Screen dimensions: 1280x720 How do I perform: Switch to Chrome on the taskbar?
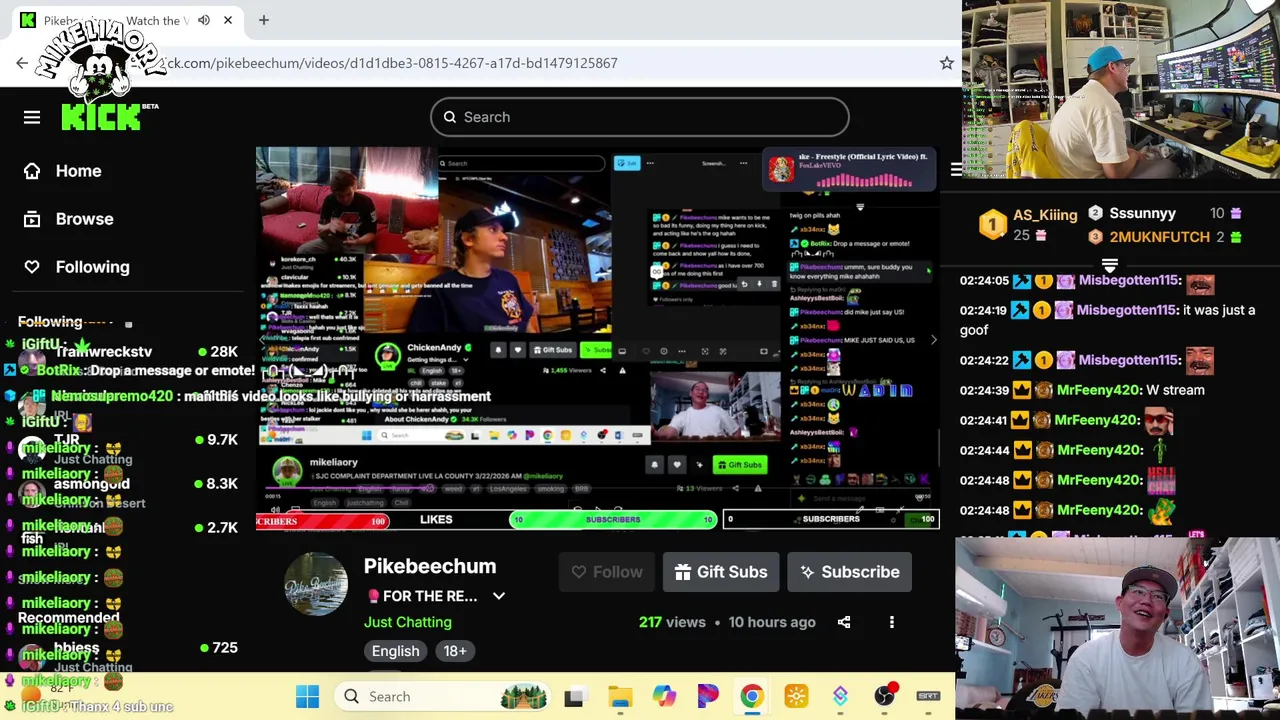(752, 696)
